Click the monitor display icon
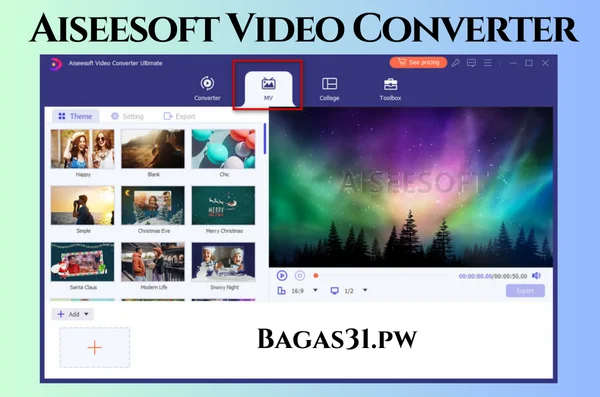The image size is (600, 397). click(x=335, y=291)
